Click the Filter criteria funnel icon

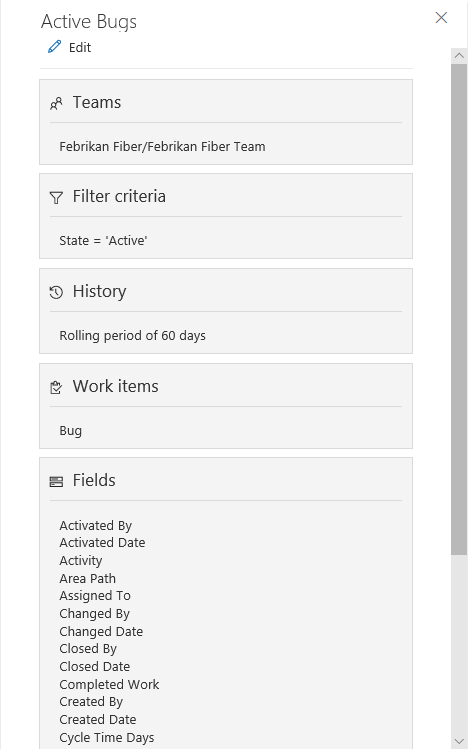pyautogui.click(x=56, y=198)
